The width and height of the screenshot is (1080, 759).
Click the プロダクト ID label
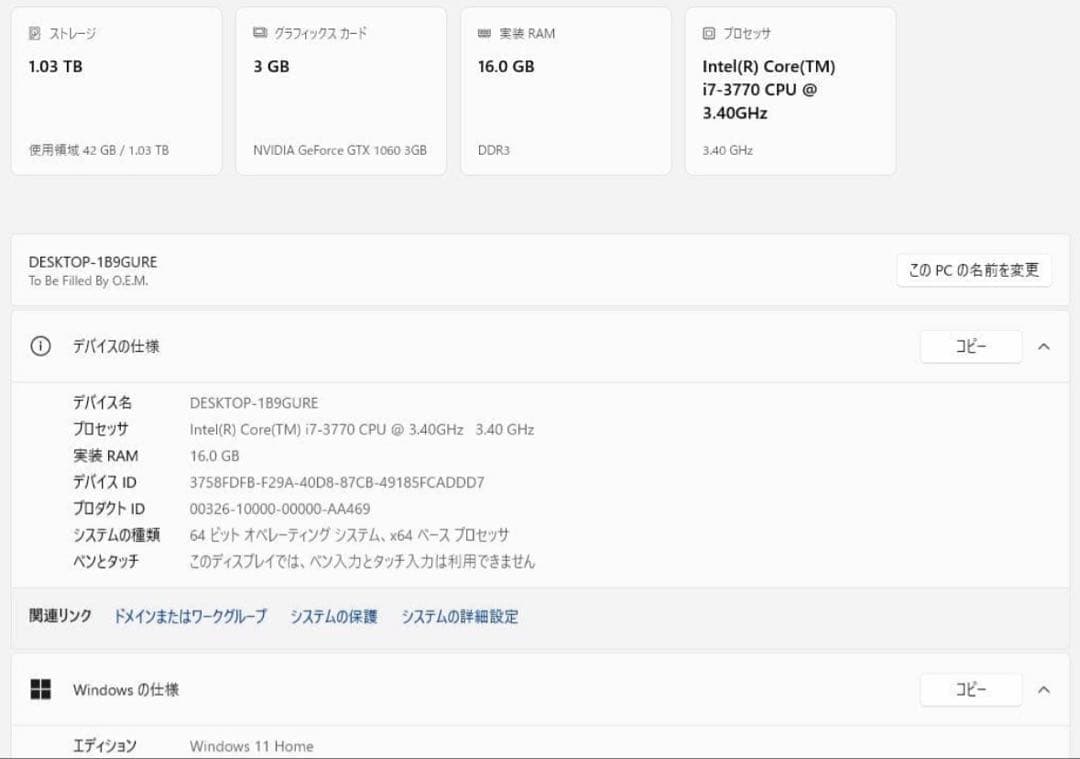(x=109, y=509)
